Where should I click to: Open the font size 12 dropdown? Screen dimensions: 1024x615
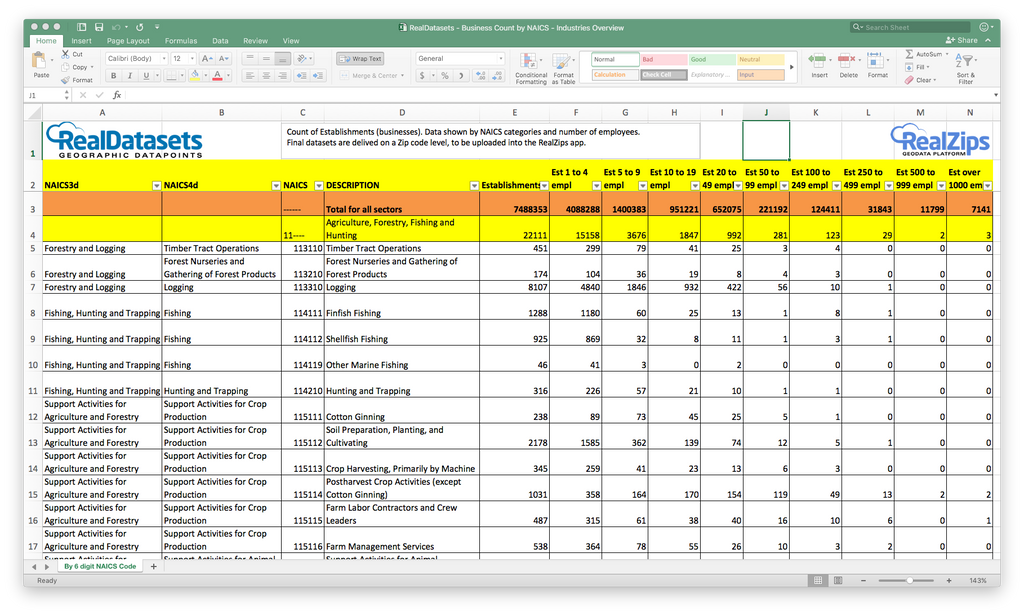(x=191, y=59)
